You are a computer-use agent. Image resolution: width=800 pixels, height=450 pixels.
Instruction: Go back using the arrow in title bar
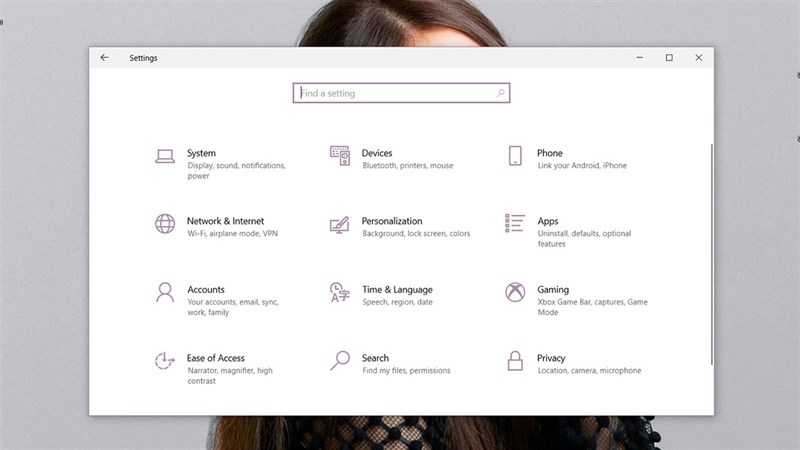click(x=105, y=58)
